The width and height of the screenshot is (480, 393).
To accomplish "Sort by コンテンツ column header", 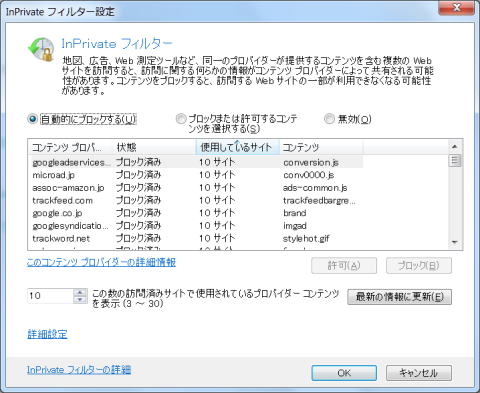I will (x=321, y=147).
